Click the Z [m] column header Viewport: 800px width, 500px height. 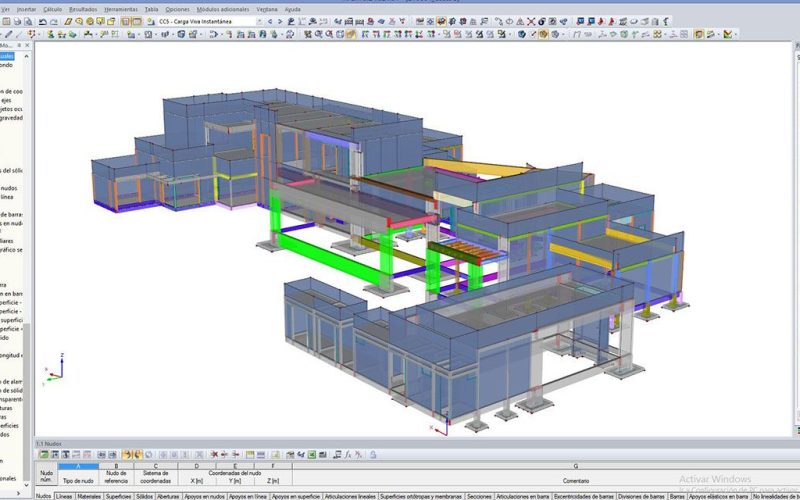273,481
